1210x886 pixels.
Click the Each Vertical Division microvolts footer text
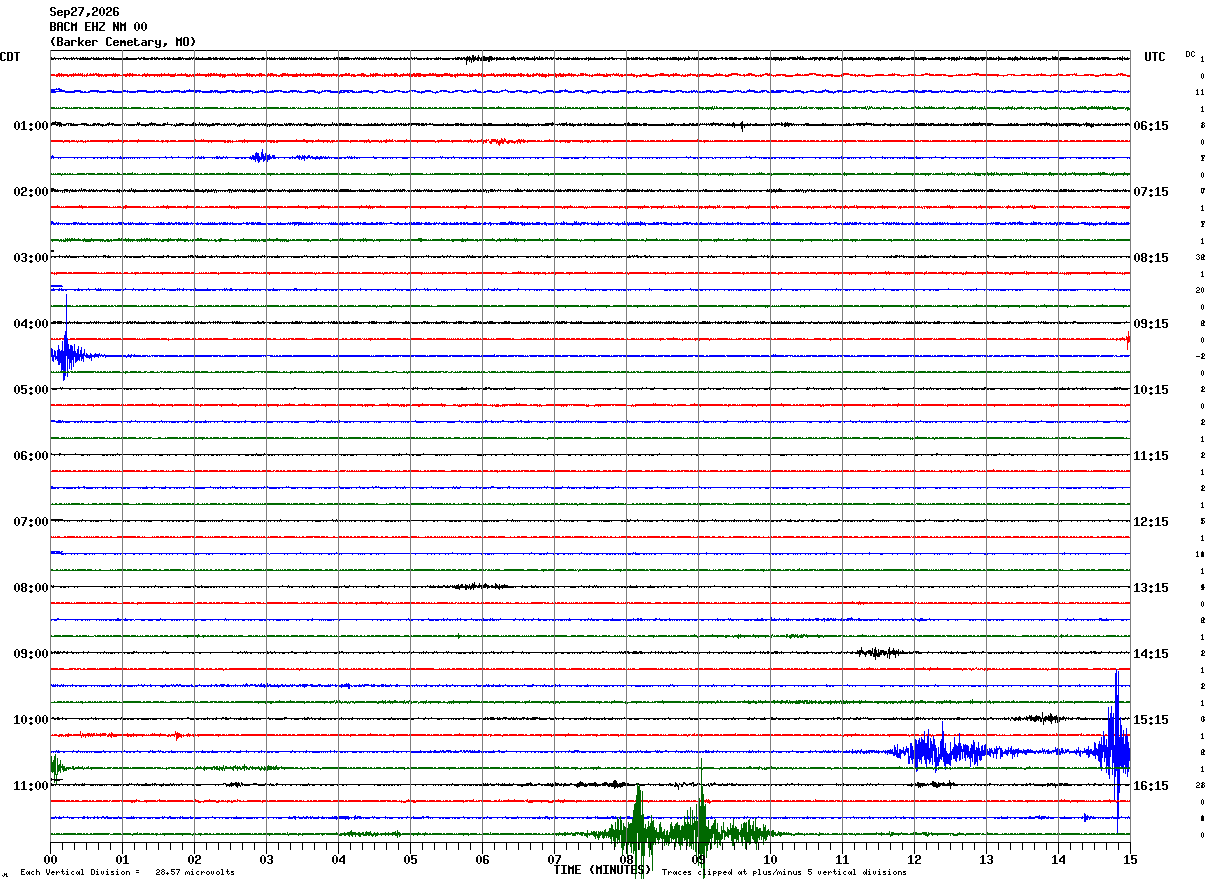(x=127, y=872)
